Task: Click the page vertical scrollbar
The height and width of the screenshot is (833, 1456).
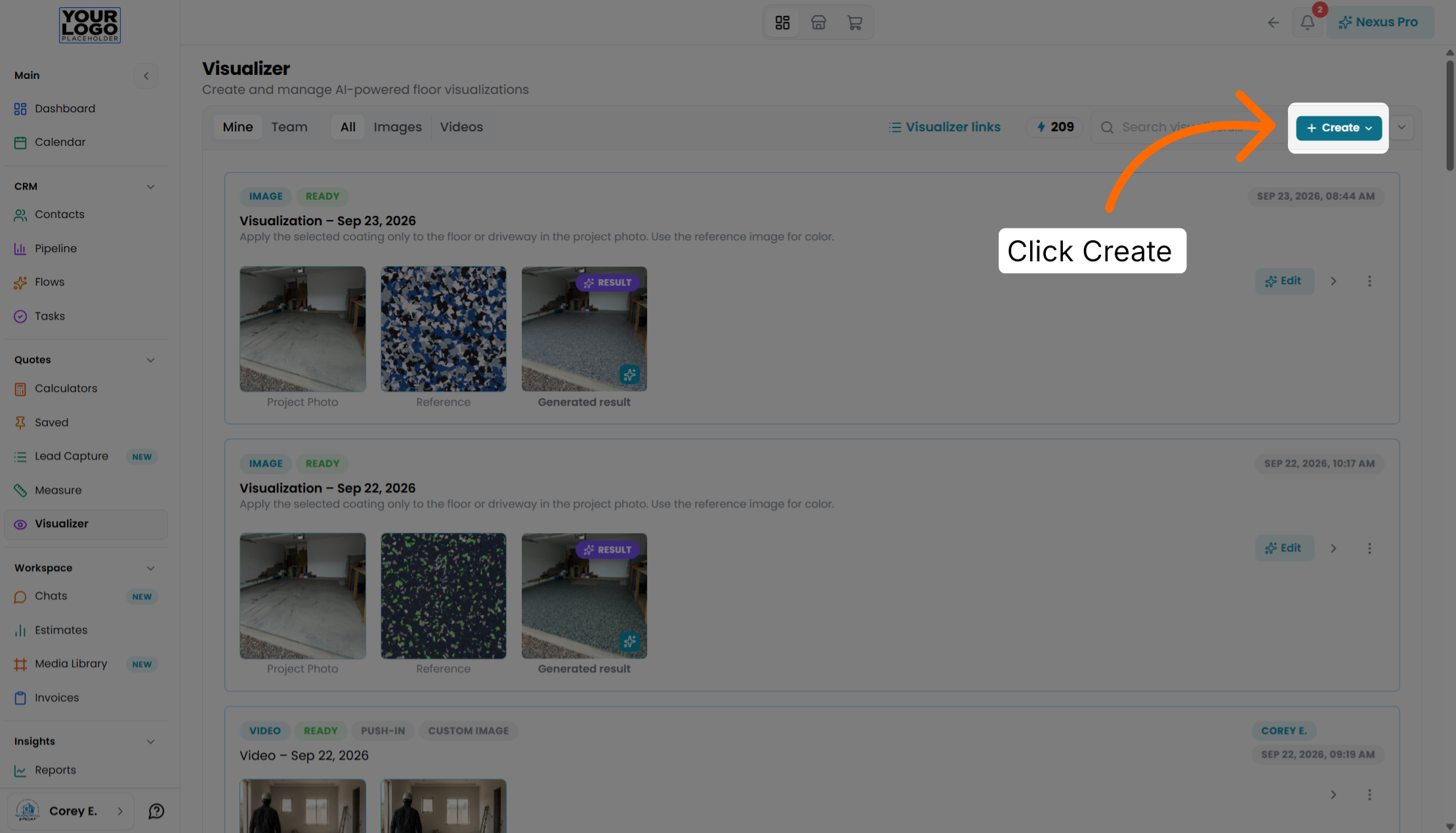Action: point(1449,115)
